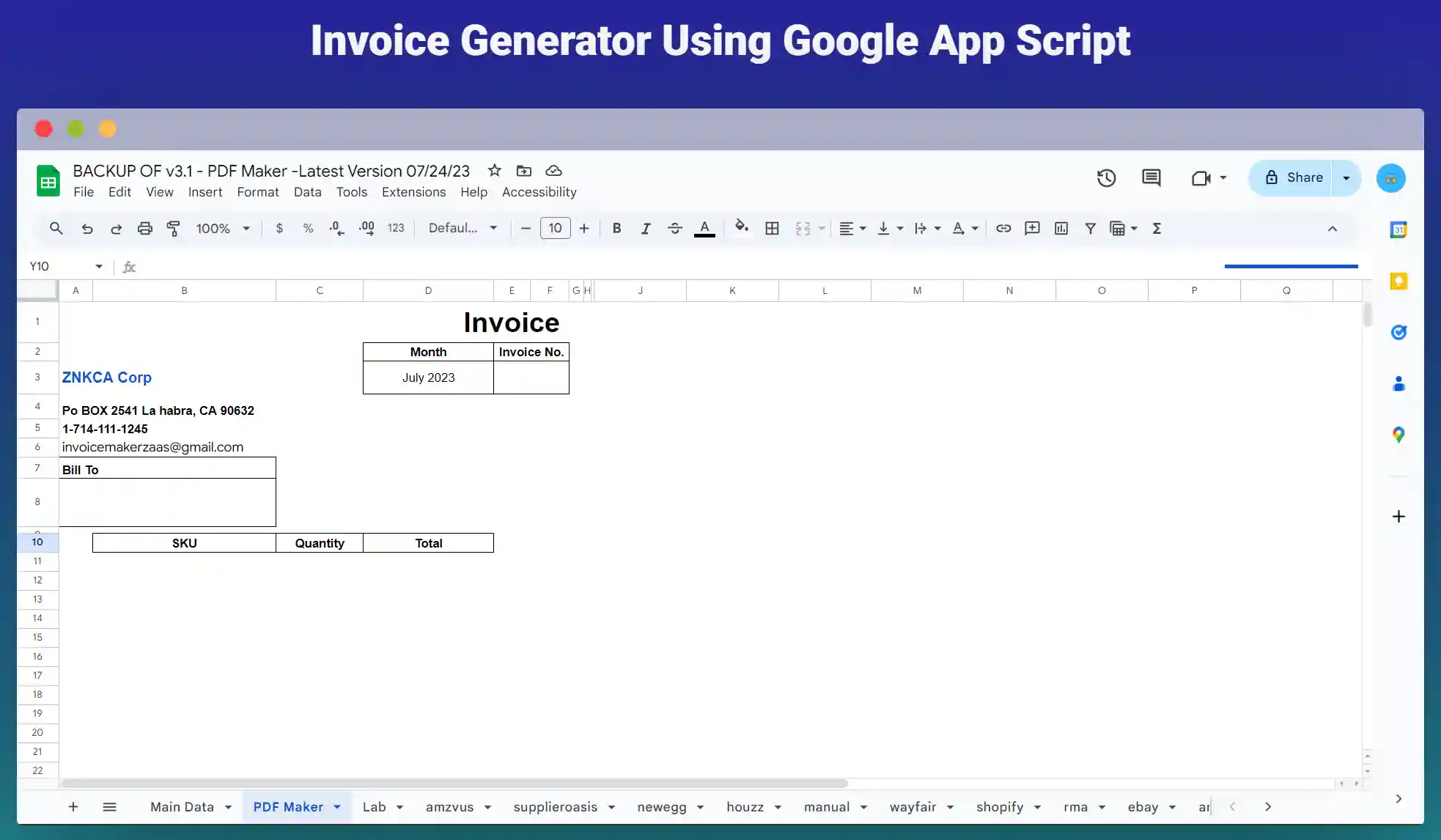Click the sum/sigma function icon
Image resolution: width=1441 pixels, height=840 pixels.
point(1156,228)
